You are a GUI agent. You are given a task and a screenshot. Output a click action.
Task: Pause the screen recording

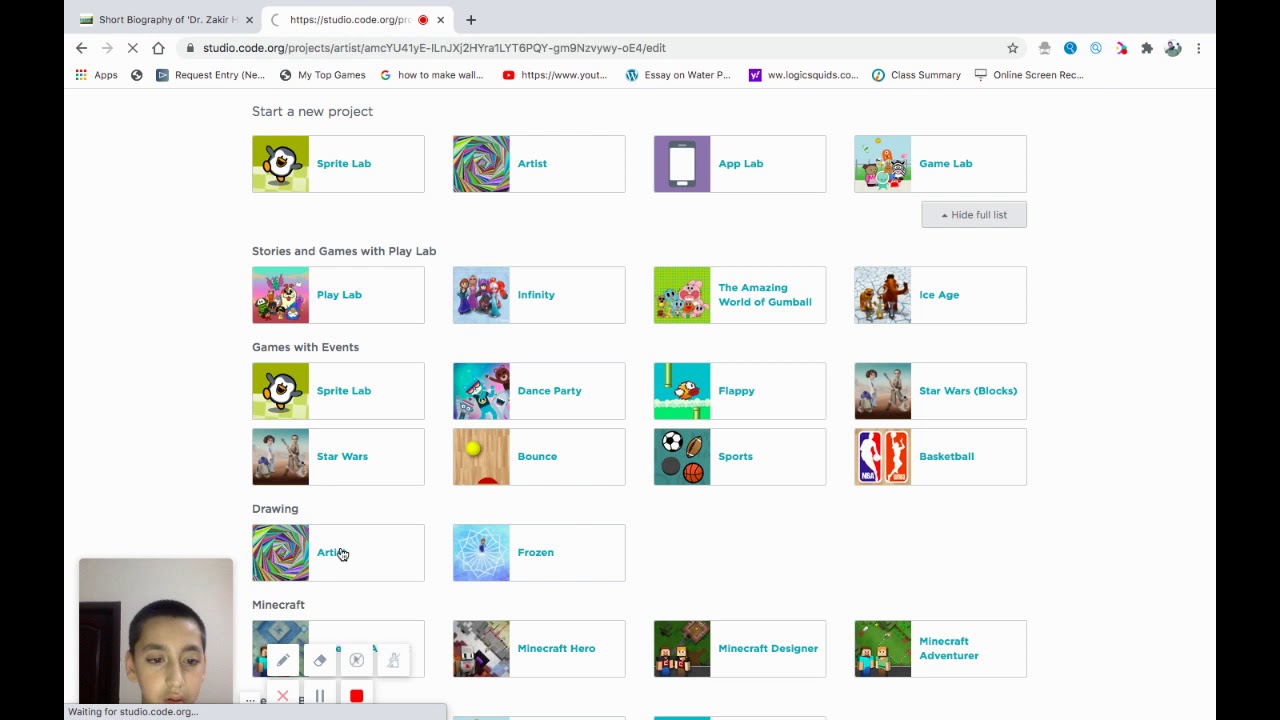(320, 696)
